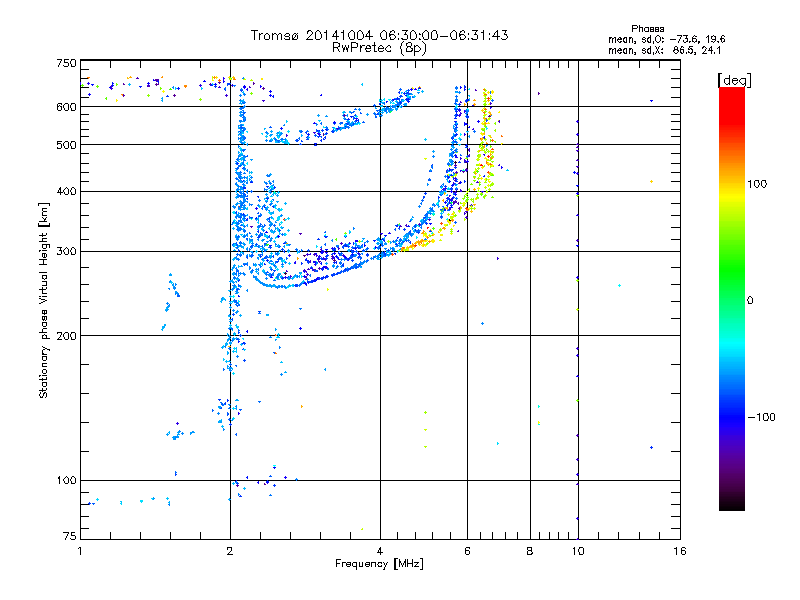
Task: Click the y-axis tick label '600'
Action: coord(66,107)
